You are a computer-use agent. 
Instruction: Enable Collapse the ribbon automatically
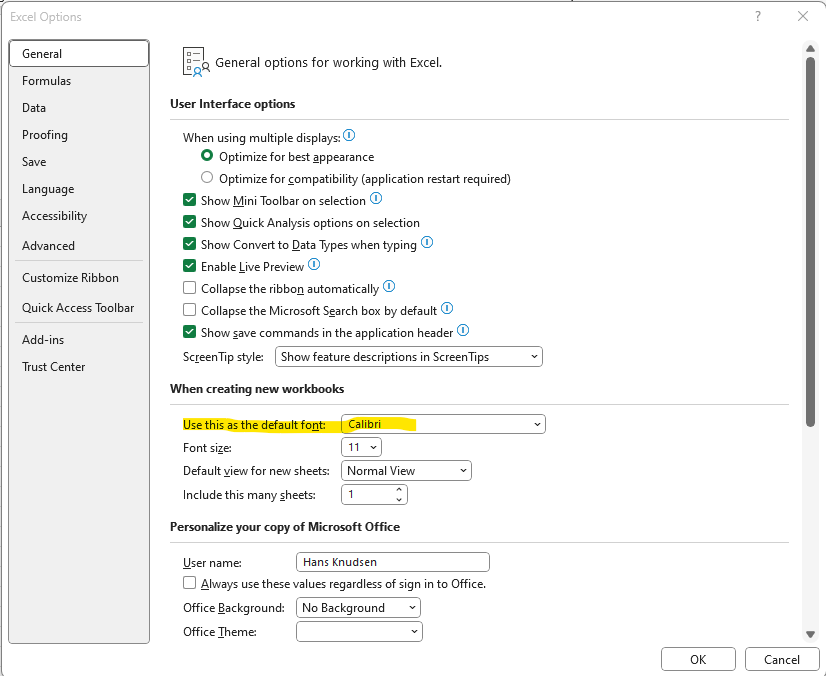click(190, 288)
